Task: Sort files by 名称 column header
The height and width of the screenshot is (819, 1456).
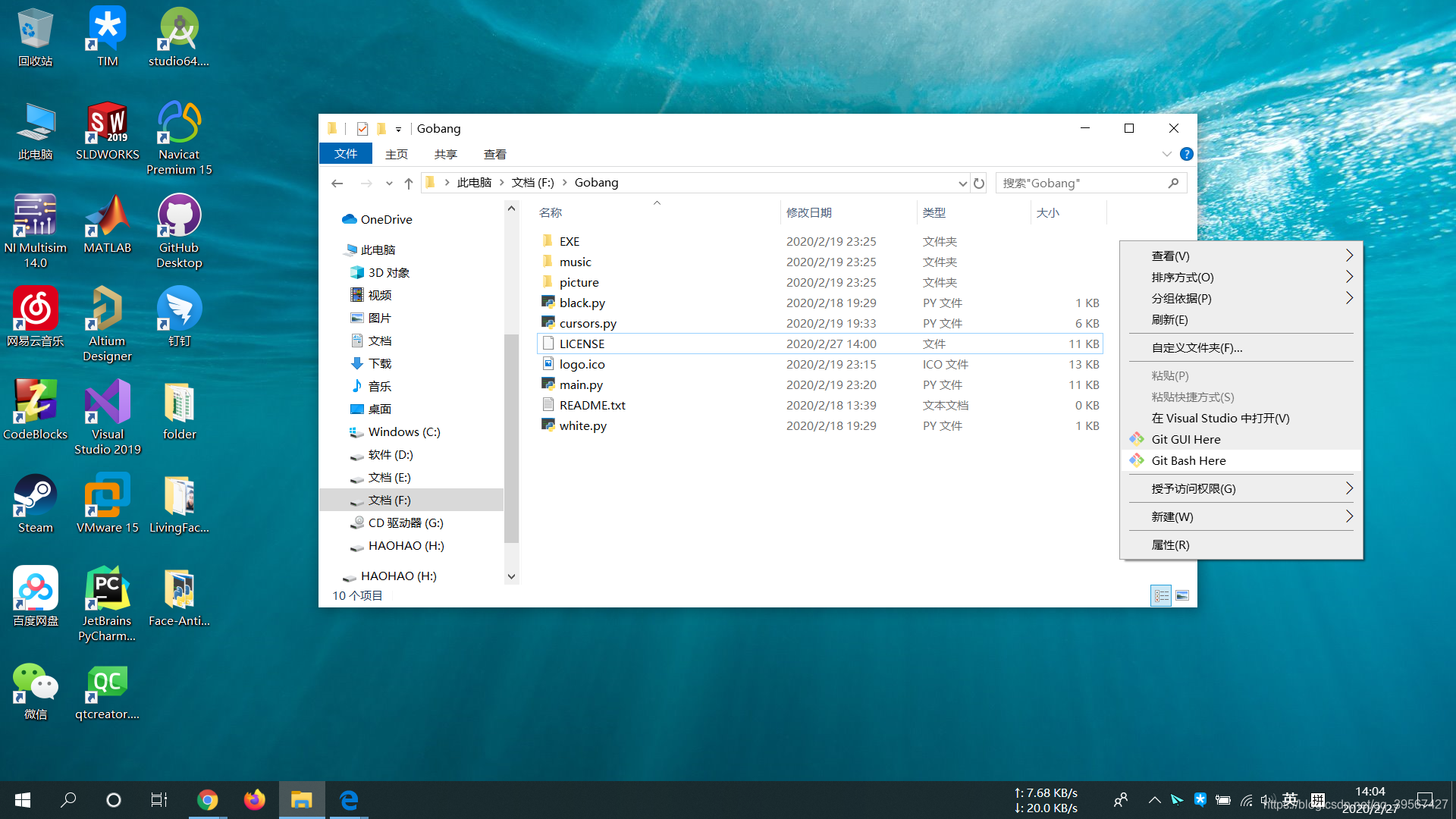Action: 657,212
